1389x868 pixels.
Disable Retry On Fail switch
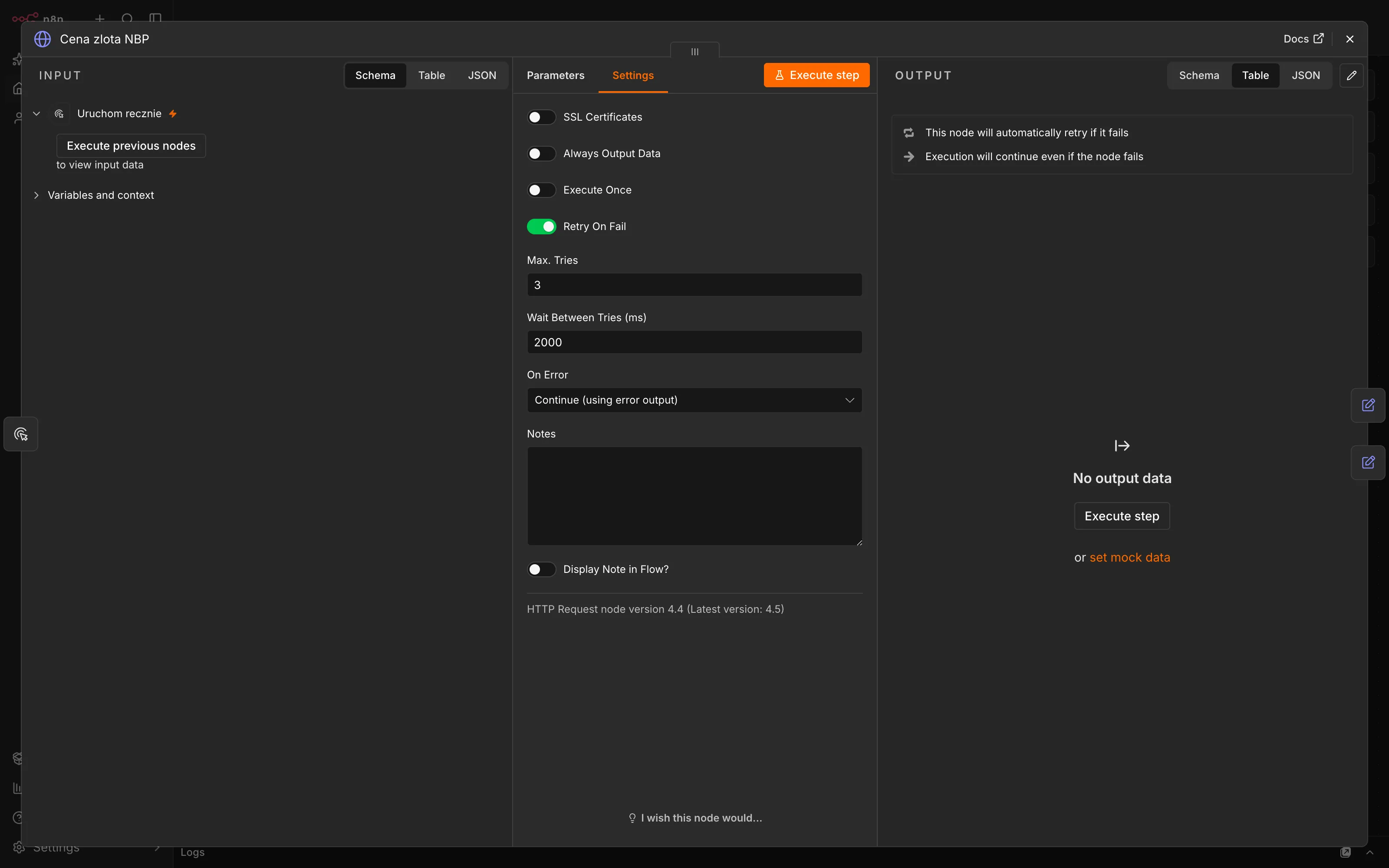(541, 227)
